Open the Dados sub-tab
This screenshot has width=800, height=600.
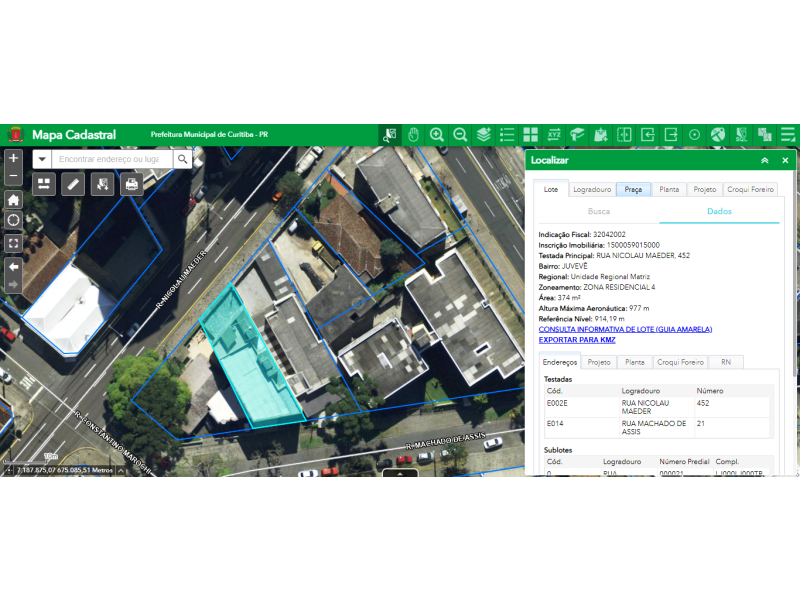(x=719, y=211)
